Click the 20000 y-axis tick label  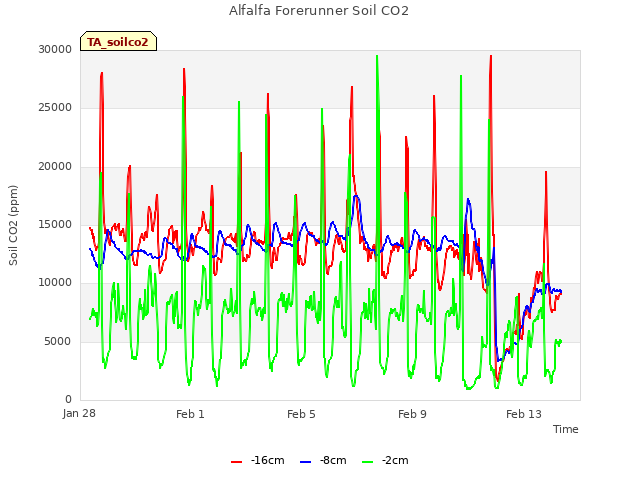55,167
